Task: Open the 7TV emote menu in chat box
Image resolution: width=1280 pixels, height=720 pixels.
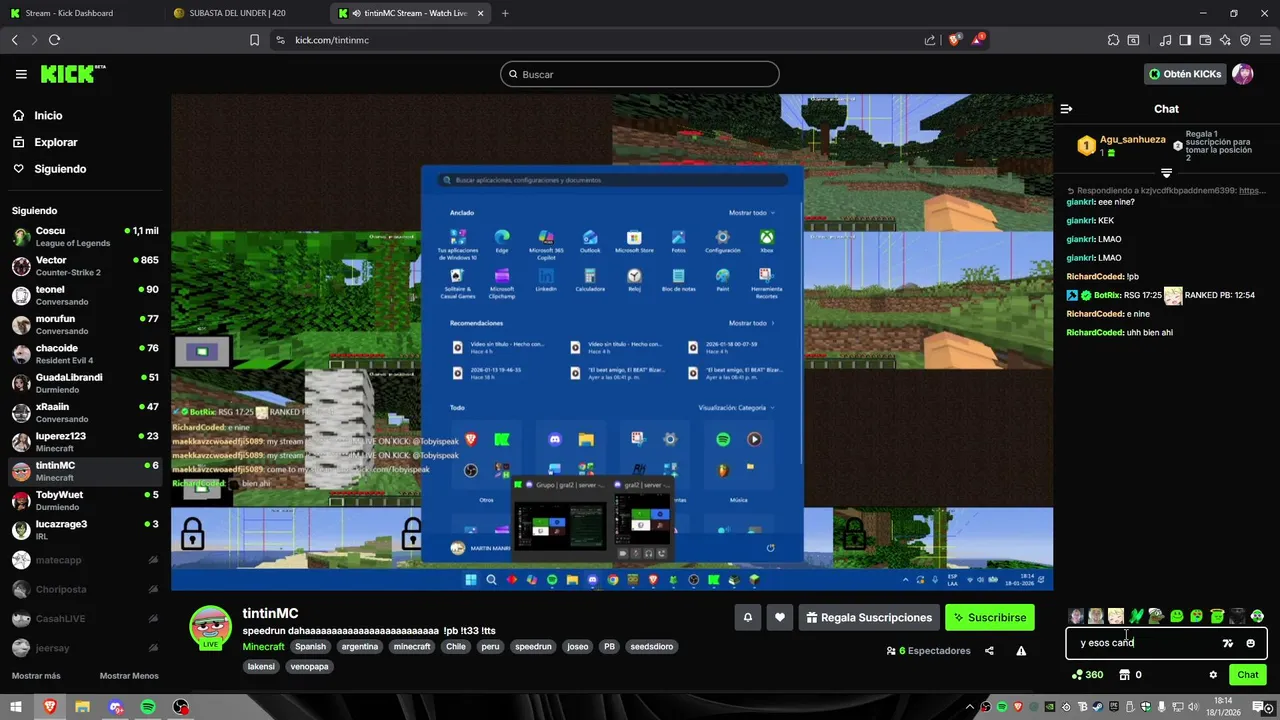Action: (x=1228, y=643)
